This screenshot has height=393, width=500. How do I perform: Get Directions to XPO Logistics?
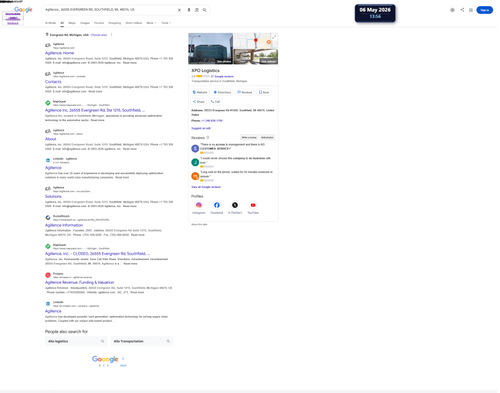click(222, 92)
